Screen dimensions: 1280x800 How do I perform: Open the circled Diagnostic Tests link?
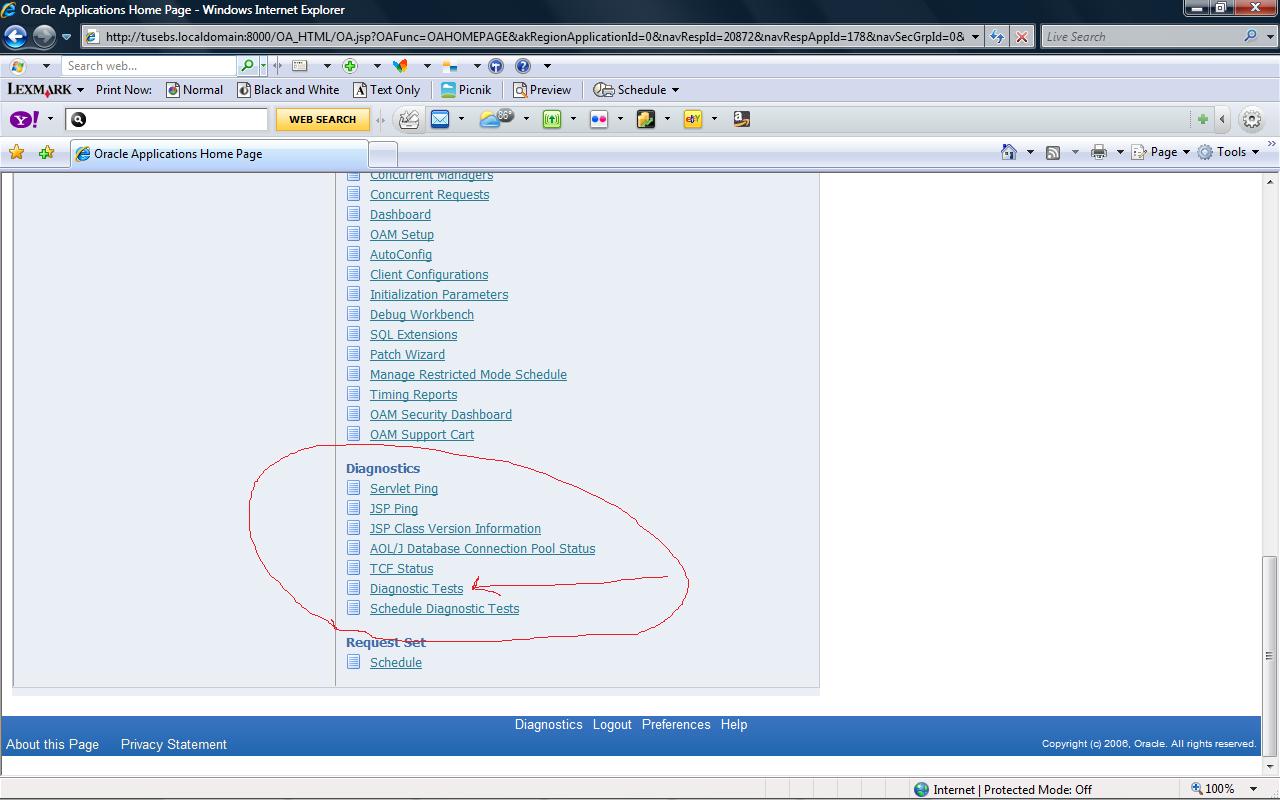(416, 588)
